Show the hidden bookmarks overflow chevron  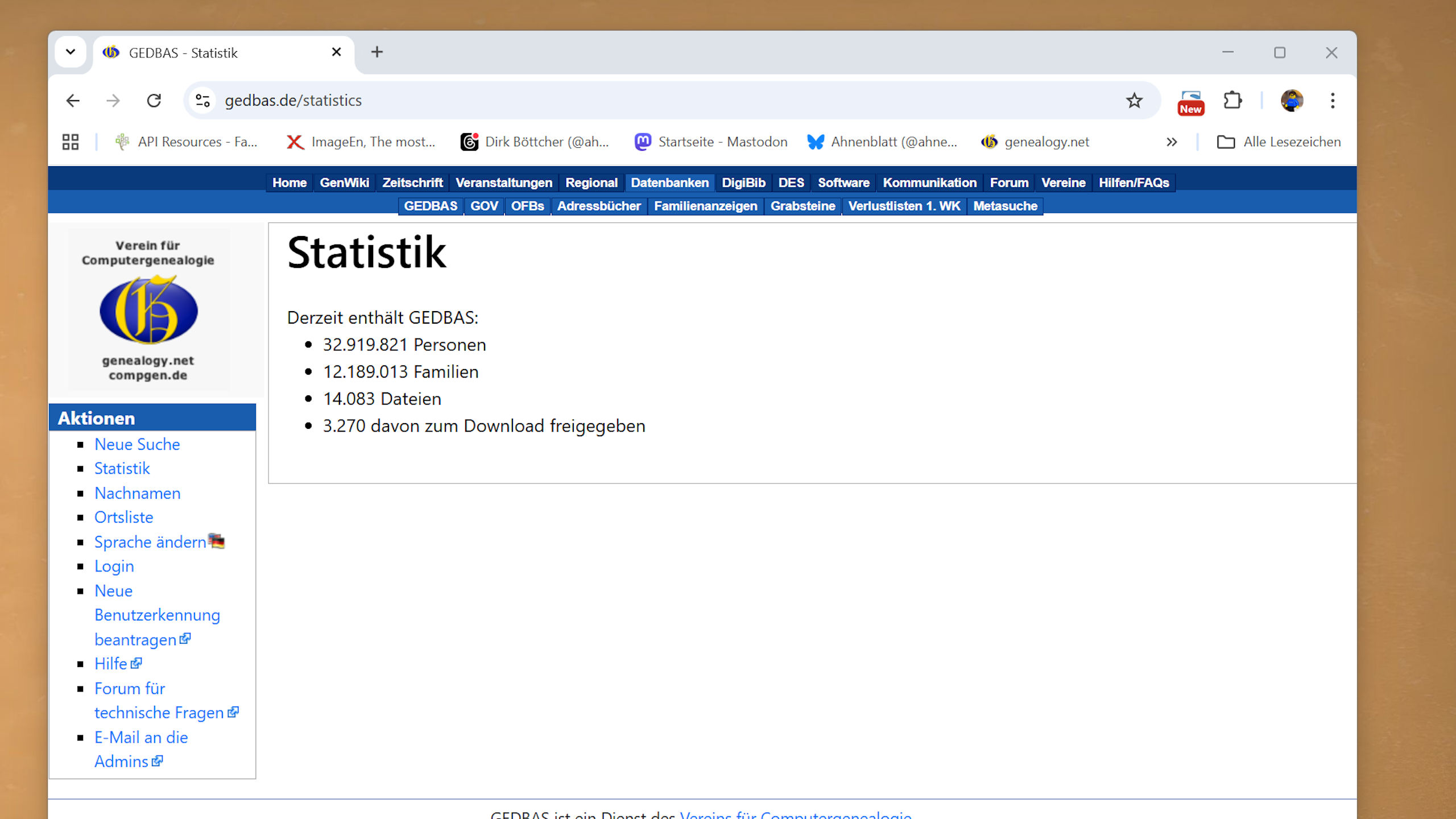point(1171,142)
